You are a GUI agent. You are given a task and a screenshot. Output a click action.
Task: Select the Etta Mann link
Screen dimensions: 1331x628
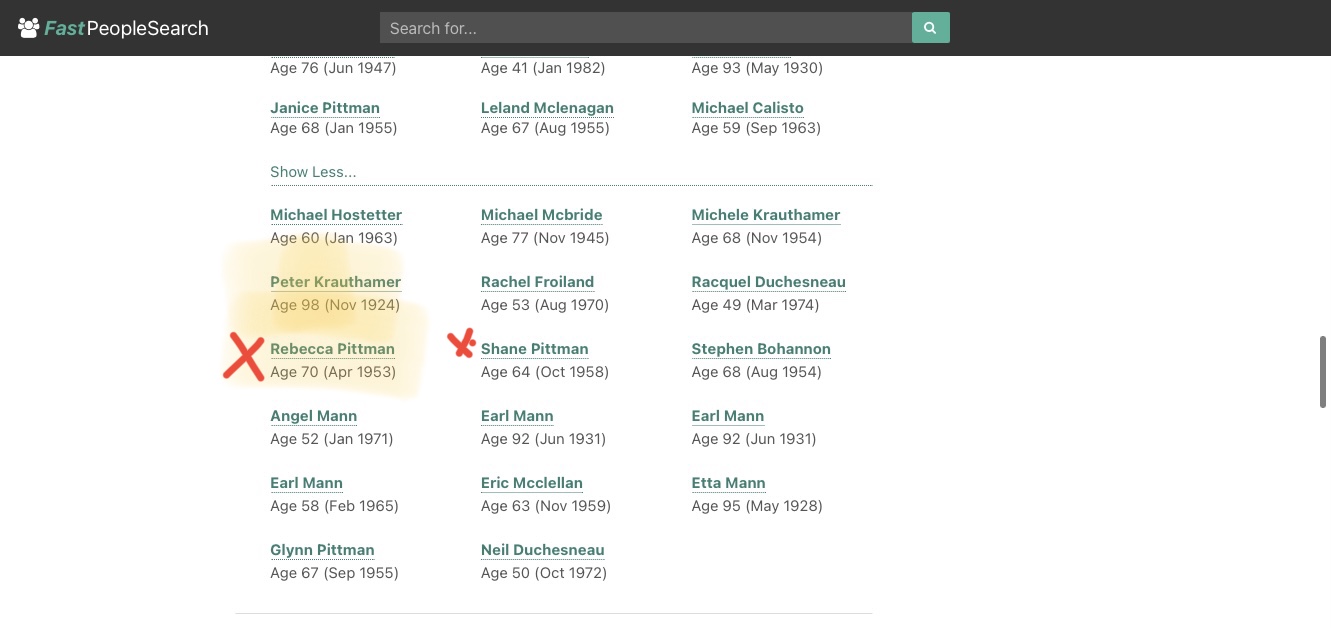pos(728,483)
